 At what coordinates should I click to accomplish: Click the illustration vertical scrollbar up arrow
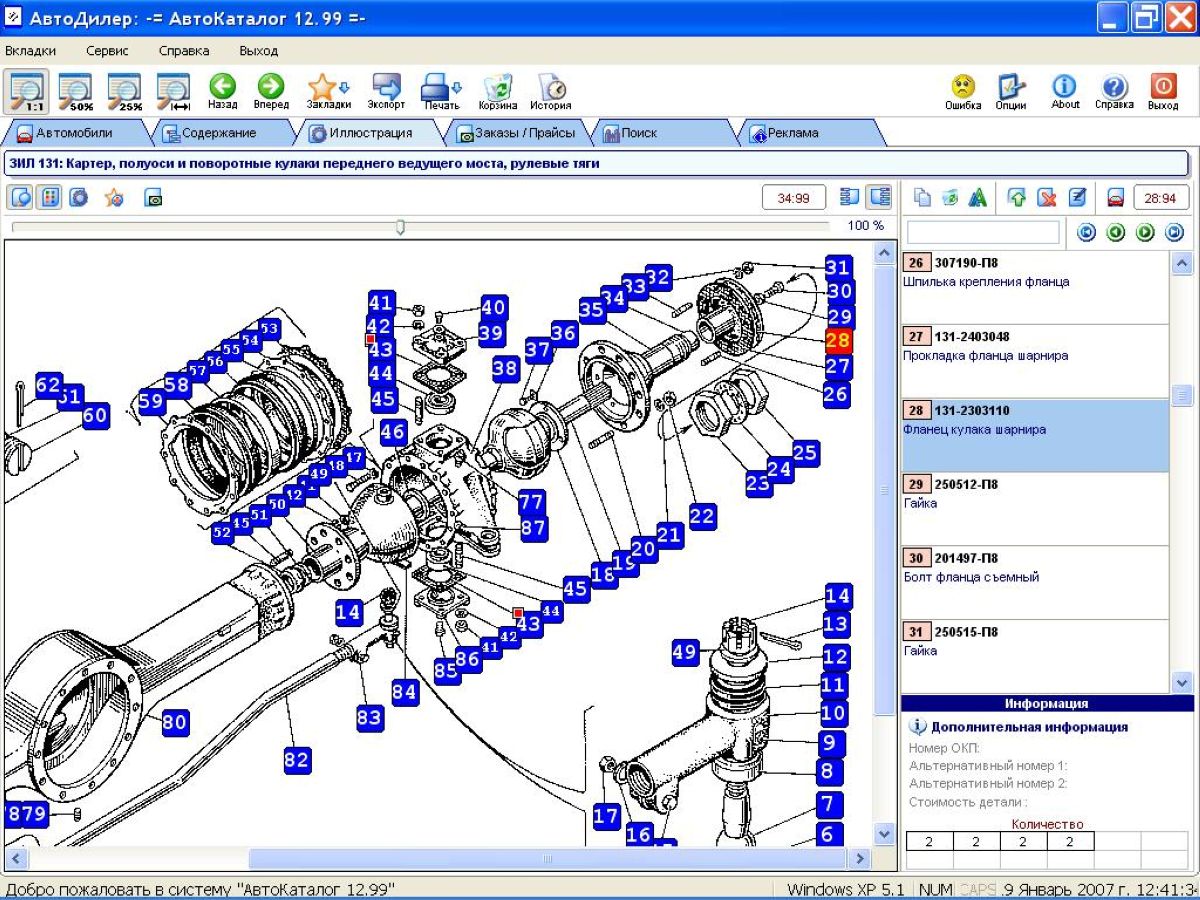[884, 254]
